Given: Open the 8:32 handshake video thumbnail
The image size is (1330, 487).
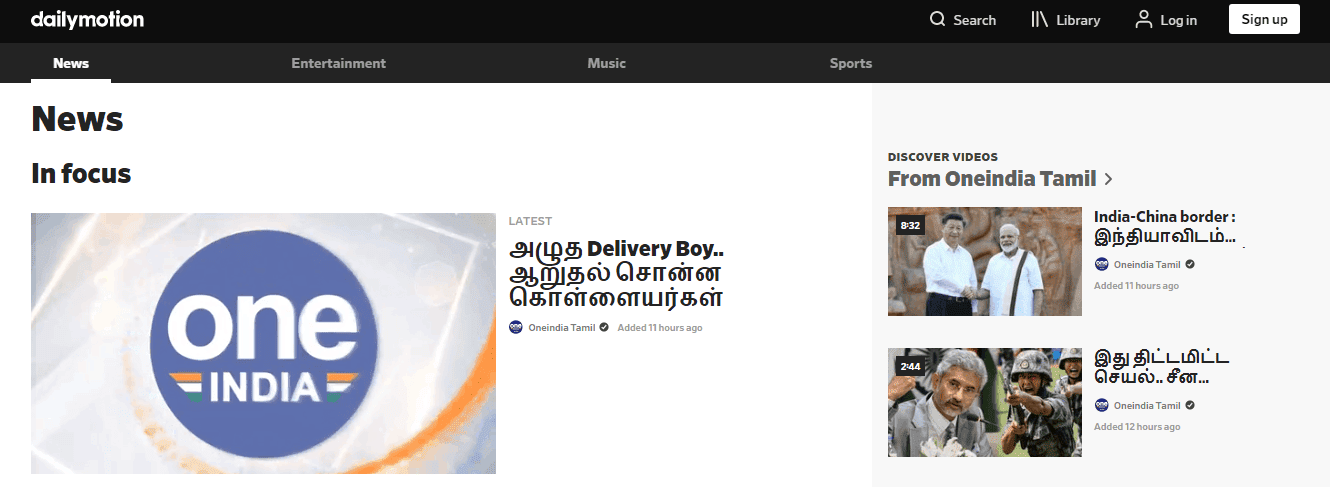Looking at the screenshot, I should click(x=985, y=261).
